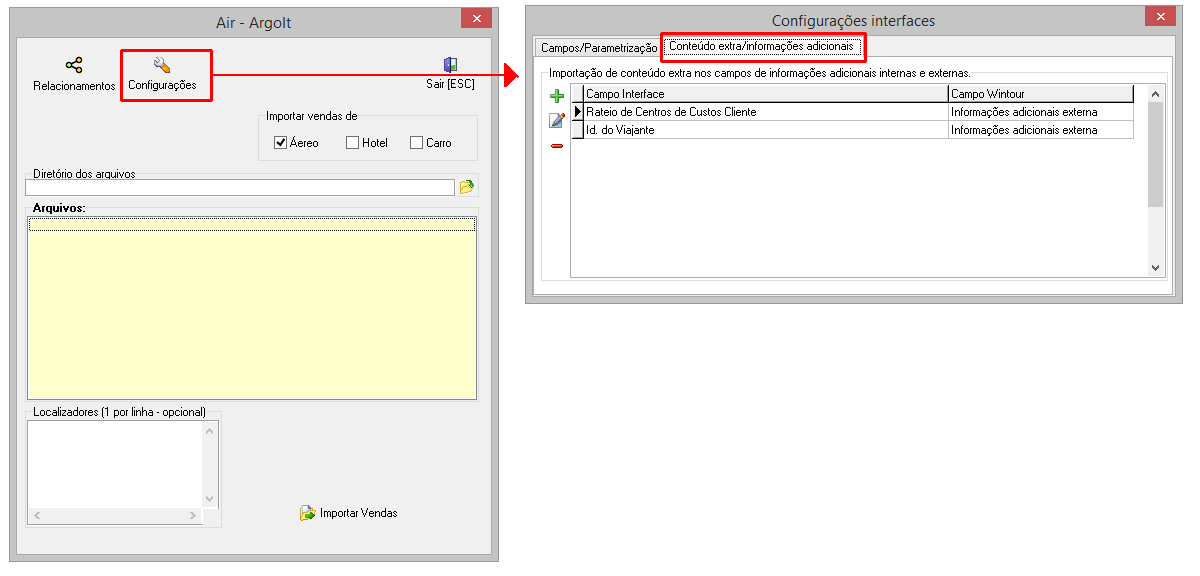Viewport: 1200px width, 576px height.
Task: Edit selected row with pencil icon
Action: pyautogui.click(x=557, y=121)
